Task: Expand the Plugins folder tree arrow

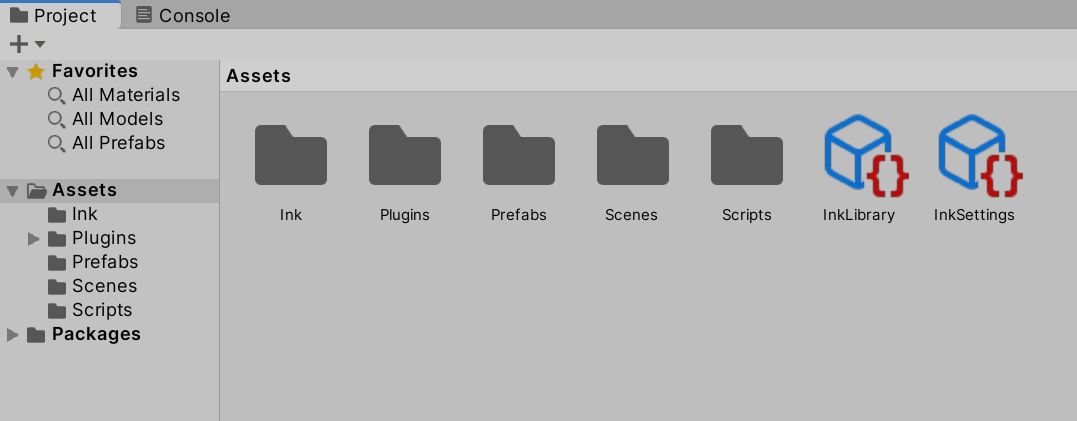Action: [33, 238]
